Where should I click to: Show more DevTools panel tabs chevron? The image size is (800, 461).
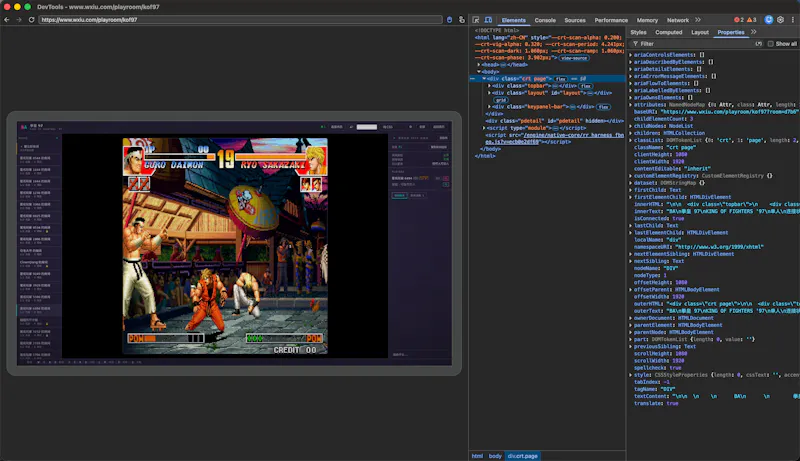[x=697, y=20]
